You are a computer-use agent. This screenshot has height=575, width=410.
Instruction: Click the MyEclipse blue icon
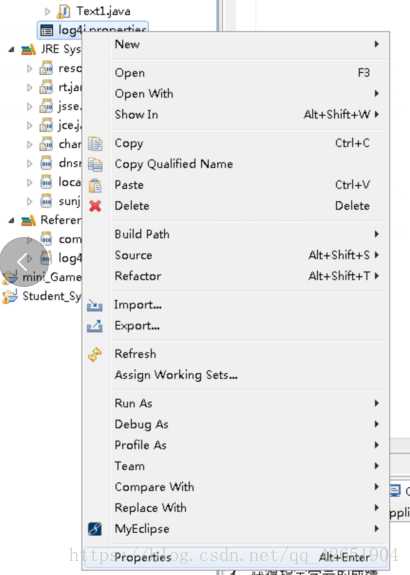(x=95, y=529)
